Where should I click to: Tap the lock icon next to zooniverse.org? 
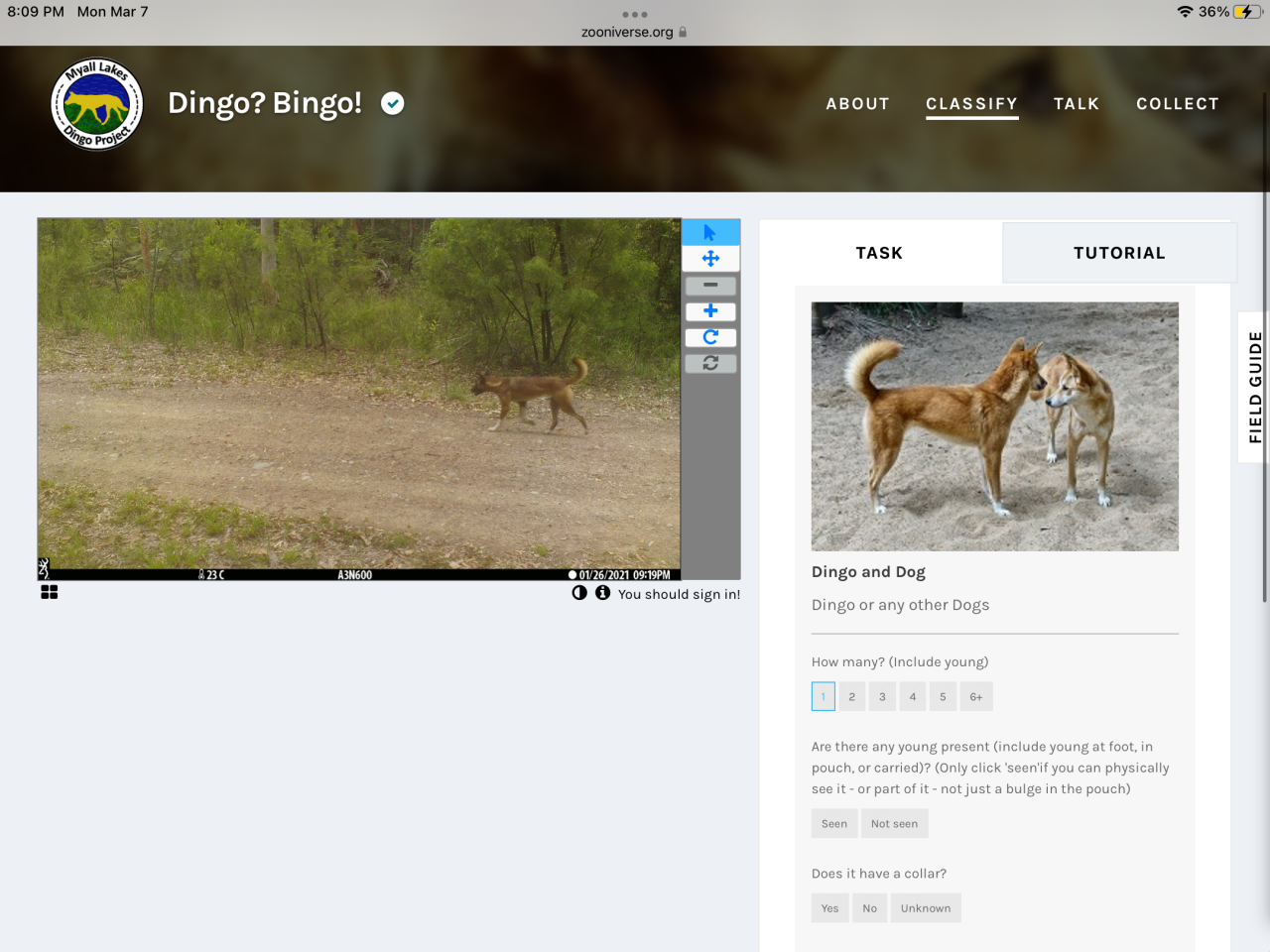683,32
